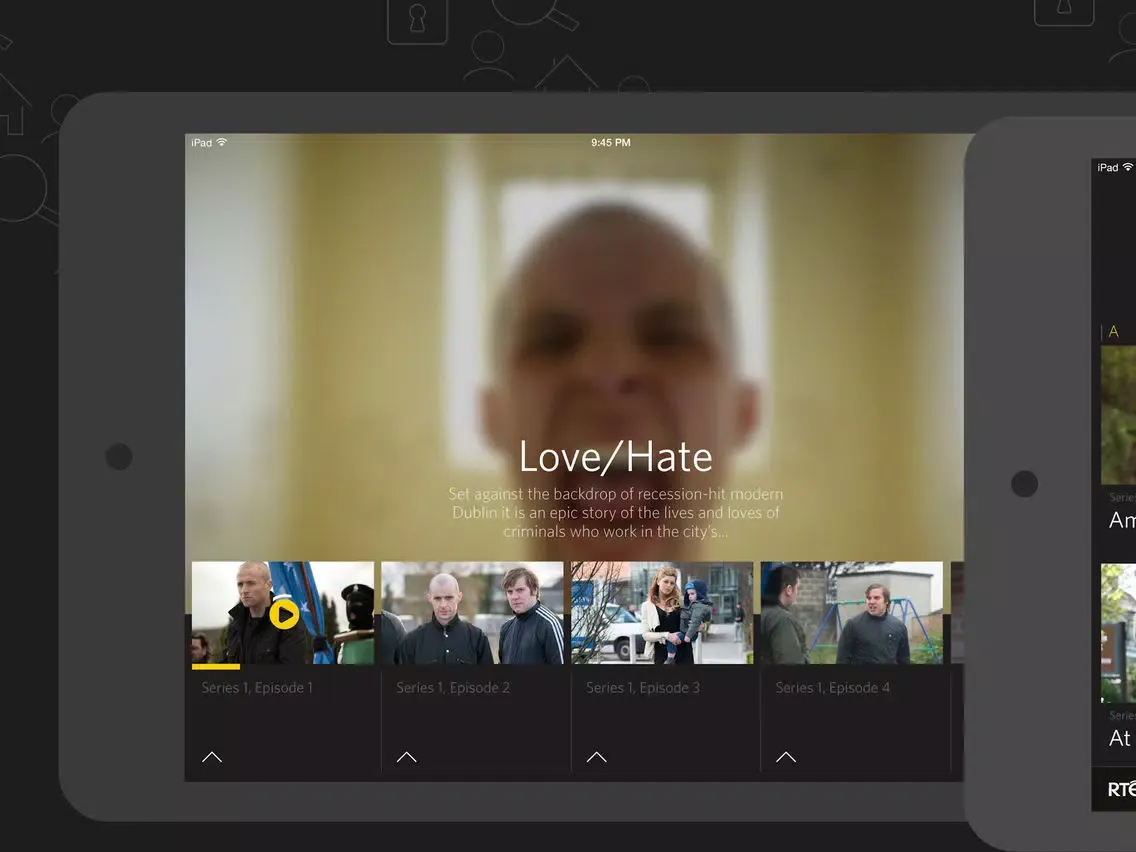The image size is (1136, 852).
Task: Expand details chevron under Series 1, Episode 4
Action: [x=786, y=757]
